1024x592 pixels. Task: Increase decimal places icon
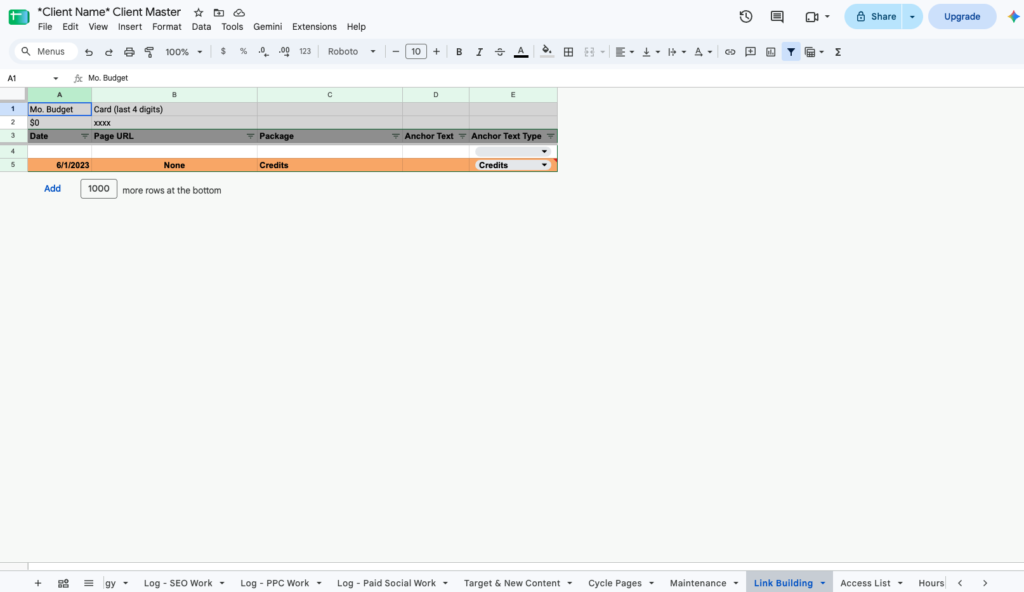[x=284, y=52]
